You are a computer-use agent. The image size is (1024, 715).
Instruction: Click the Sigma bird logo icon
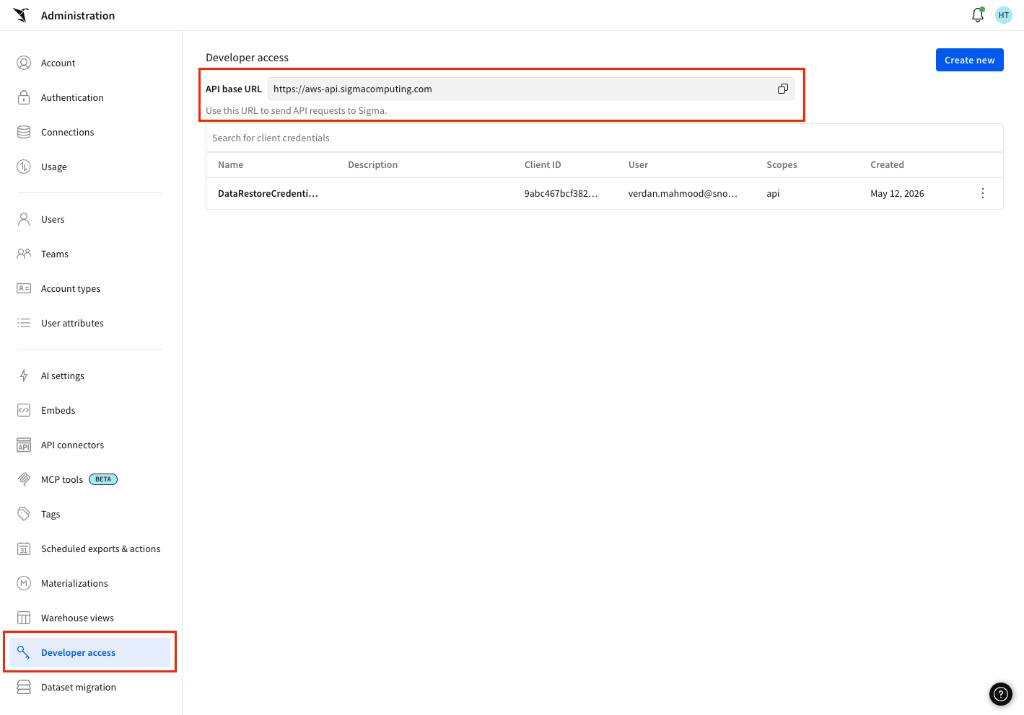(x=21, y=15)
